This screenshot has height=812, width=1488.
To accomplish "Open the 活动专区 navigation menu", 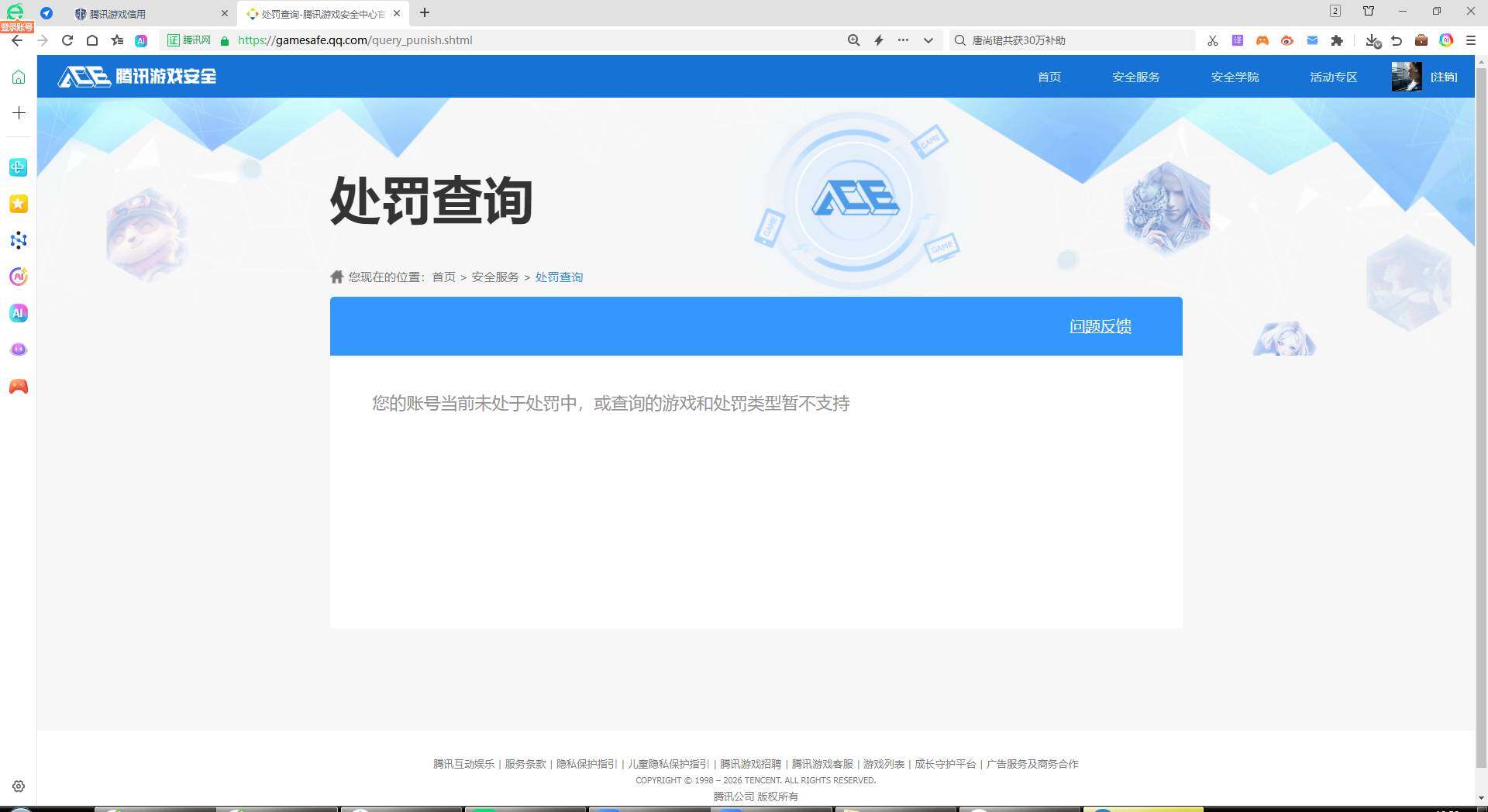I will (x=1333, y=77).
